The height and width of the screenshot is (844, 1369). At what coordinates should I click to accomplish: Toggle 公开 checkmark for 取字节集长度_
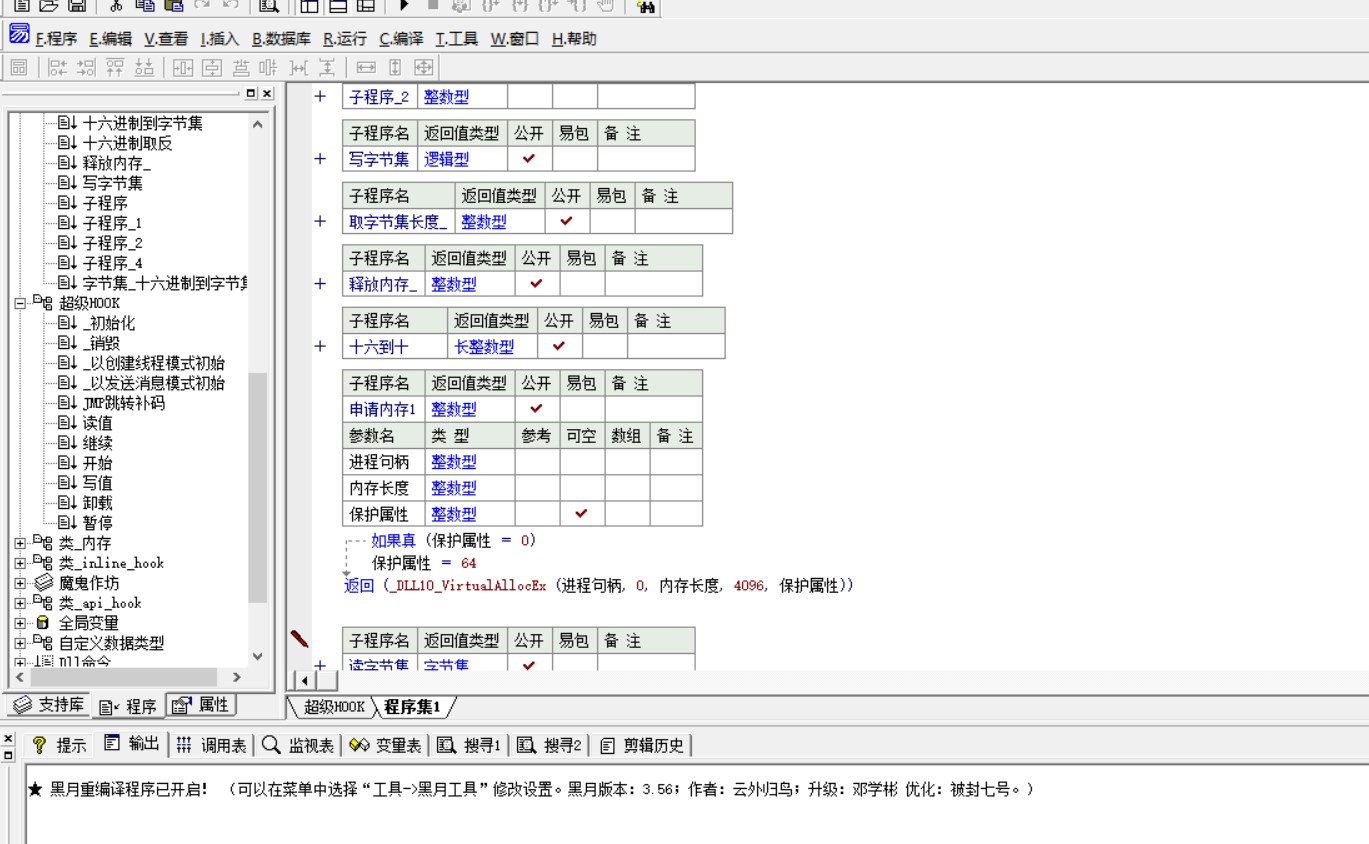(x=566, y=221)
